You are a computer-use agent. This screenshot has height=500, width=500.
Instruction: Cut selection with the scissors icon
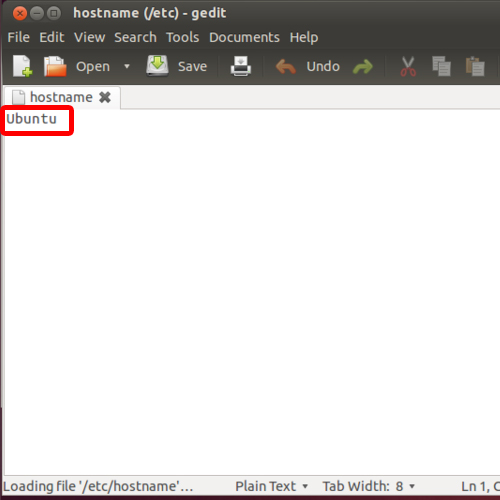(x=408, y=66)
